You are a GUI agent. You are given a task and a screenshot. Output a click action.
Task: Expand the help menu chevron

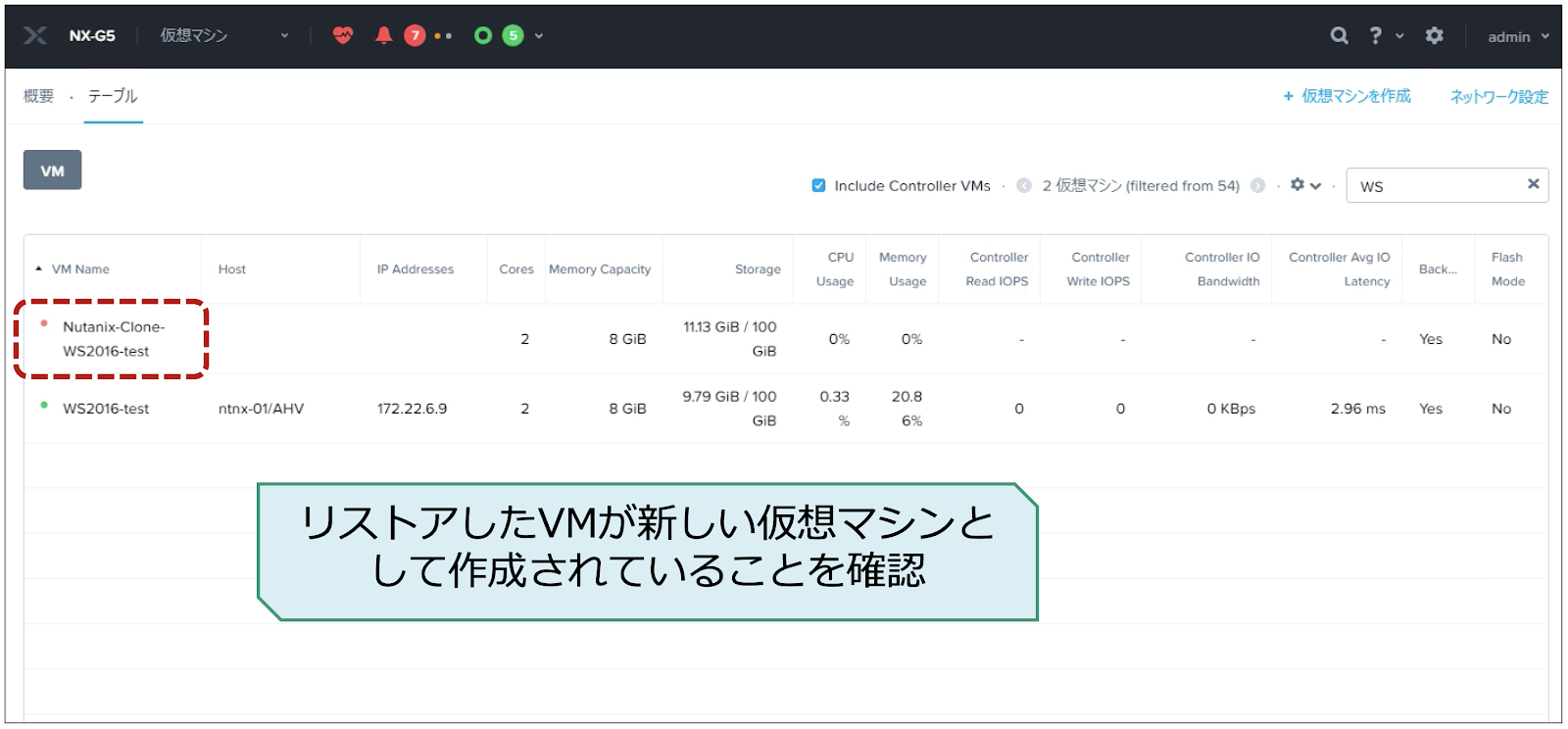pyautogui.click(x=1399, y=36)
